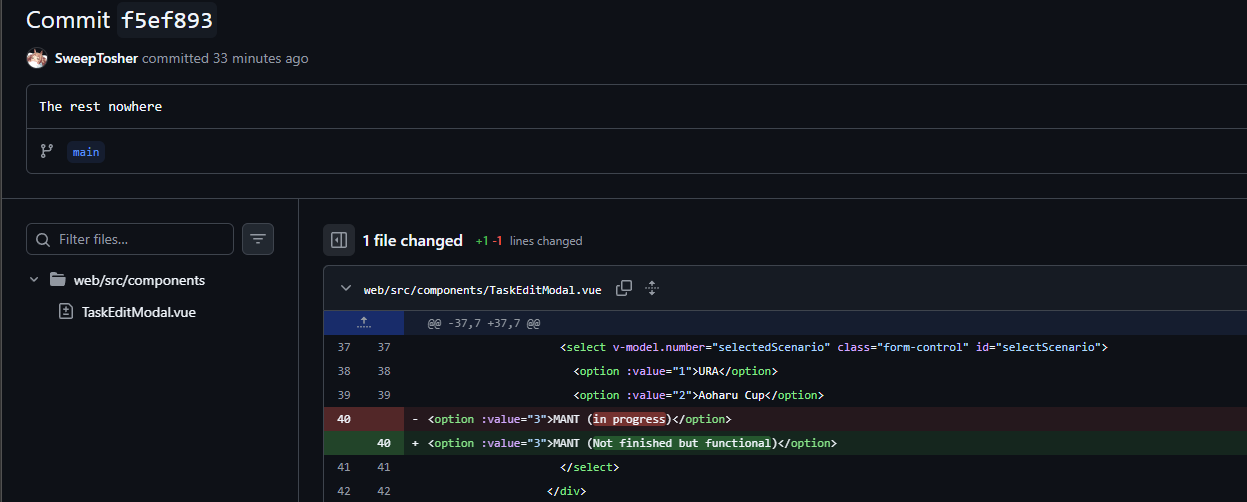Click the Aoharu Cup option code line
The width and height of the screenshot is (1247, 502).
[825, 395]
